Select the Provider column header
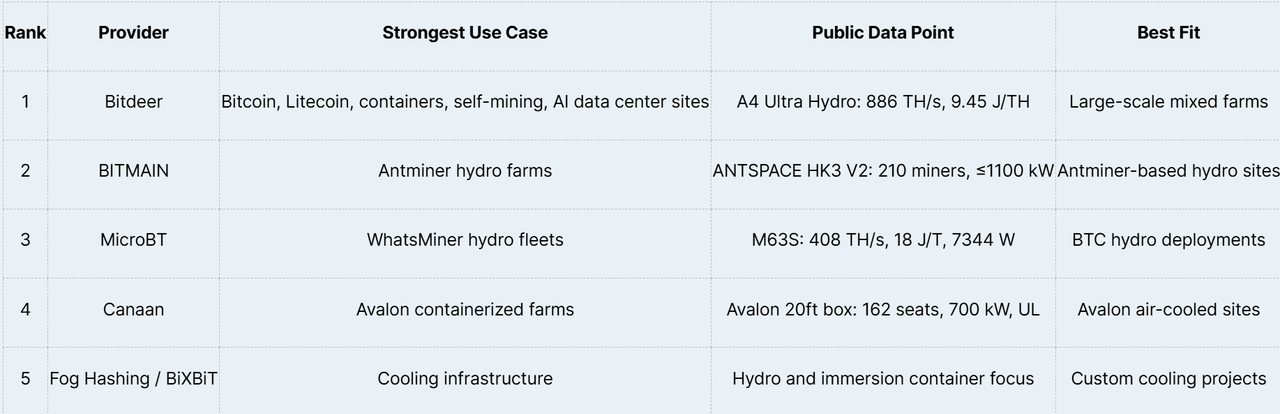 pyautogui.click(x=133, y=33)
